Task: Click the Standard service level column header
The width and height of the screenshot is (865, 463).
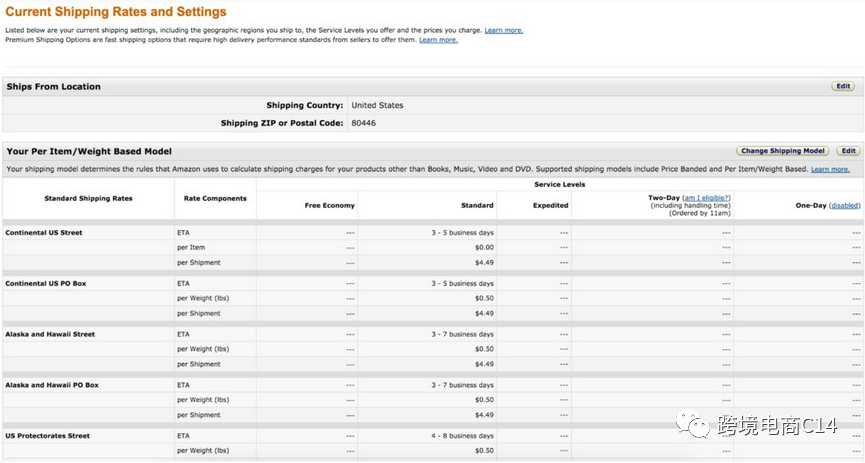Action: pos(477,206)
